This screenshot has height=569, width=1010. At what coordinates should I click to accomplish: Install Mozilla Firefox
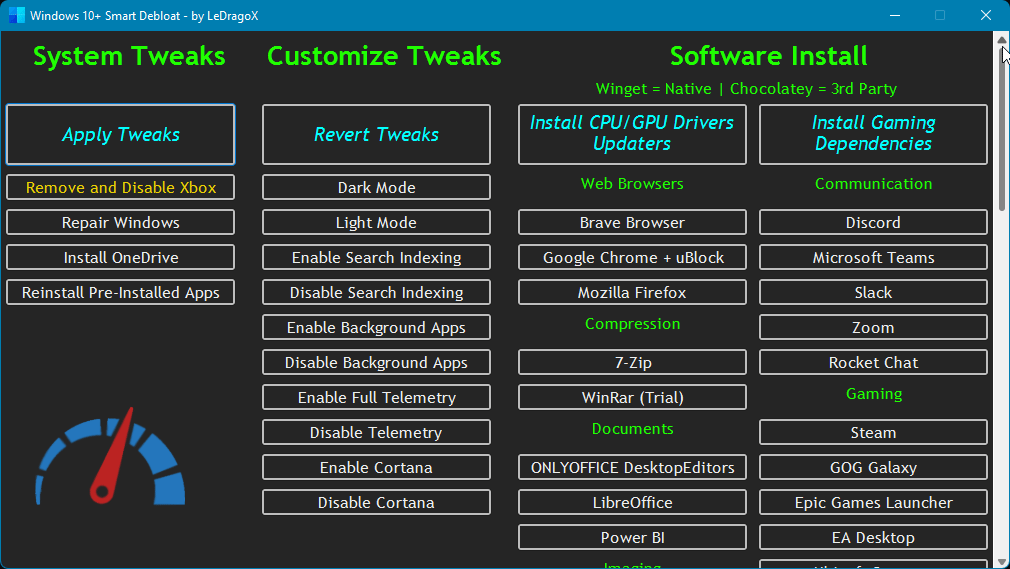[632, 292]
